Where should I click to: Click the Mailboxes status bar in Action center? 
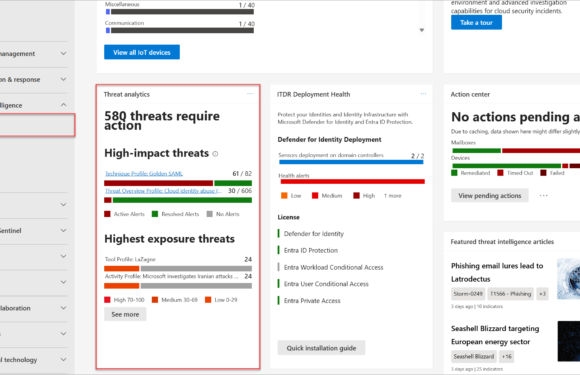[516, 151]
